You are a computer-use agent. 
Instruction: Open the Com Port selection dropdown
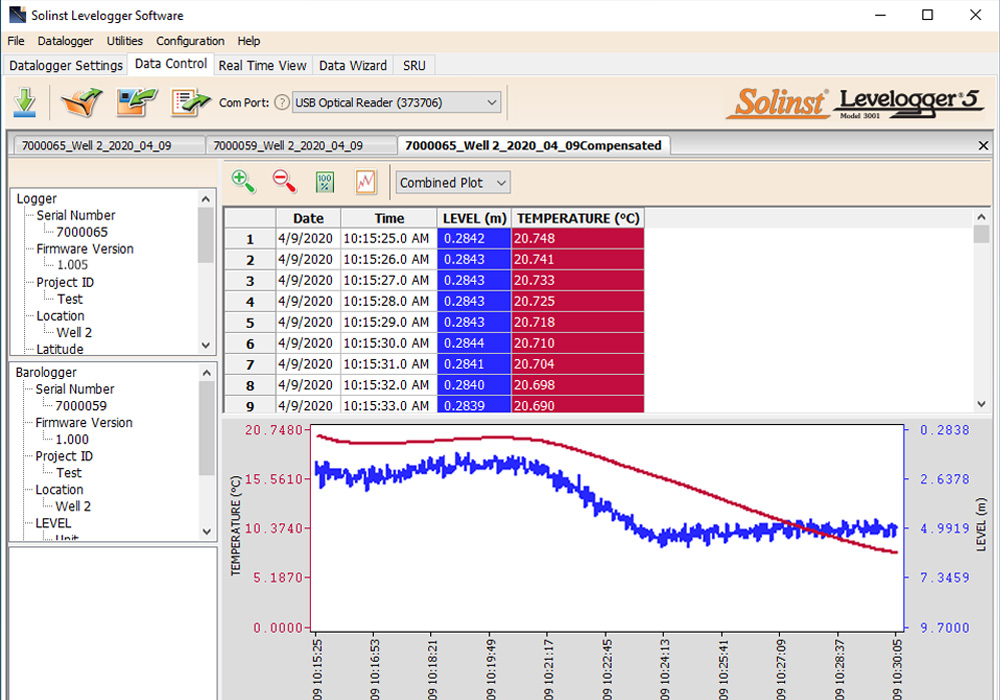point(492,102)
